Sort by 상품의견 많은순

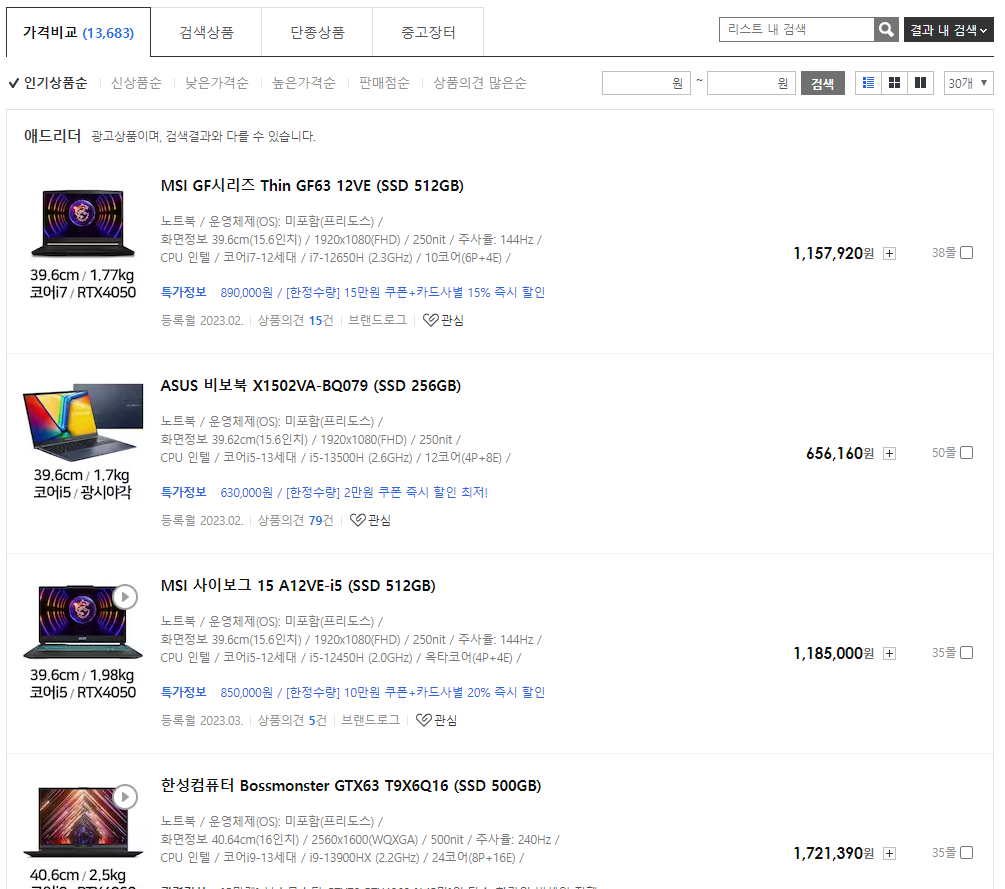tap(479, 83)
